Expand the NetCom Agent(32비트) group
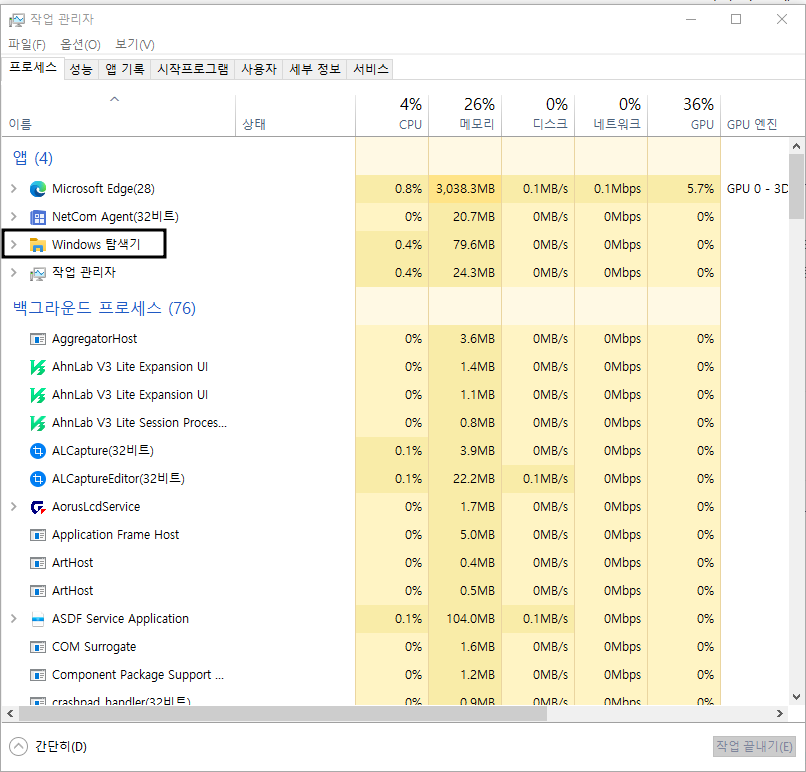Screen dimensions: 806x772 tap(14, 216)
